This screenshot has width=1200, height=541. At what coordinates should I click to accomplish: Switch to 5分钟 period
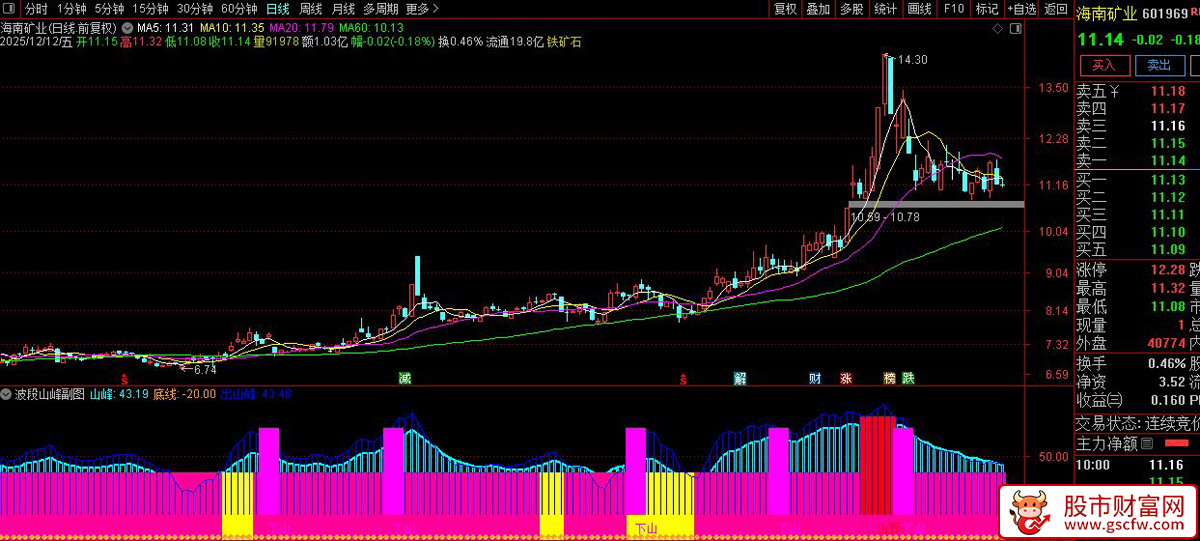coord(110,9)
